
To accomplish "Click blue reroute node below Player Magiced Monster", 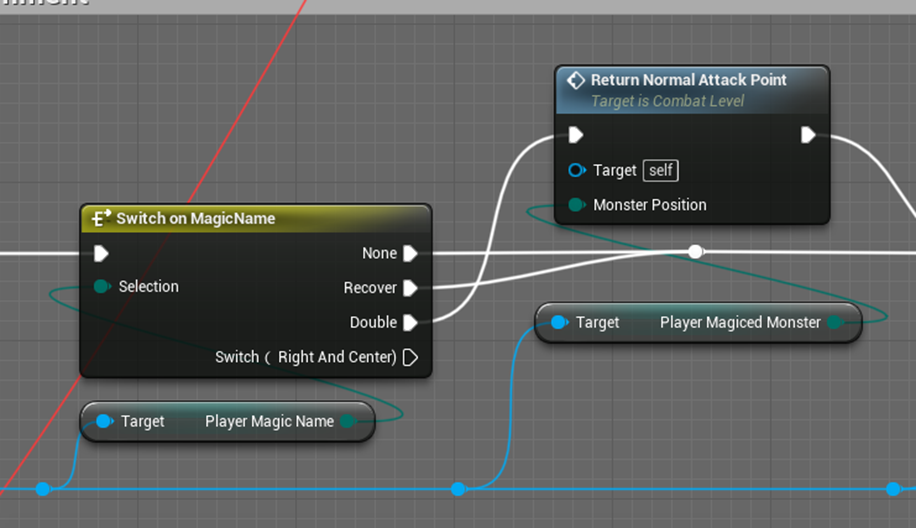I will [458, 489].
